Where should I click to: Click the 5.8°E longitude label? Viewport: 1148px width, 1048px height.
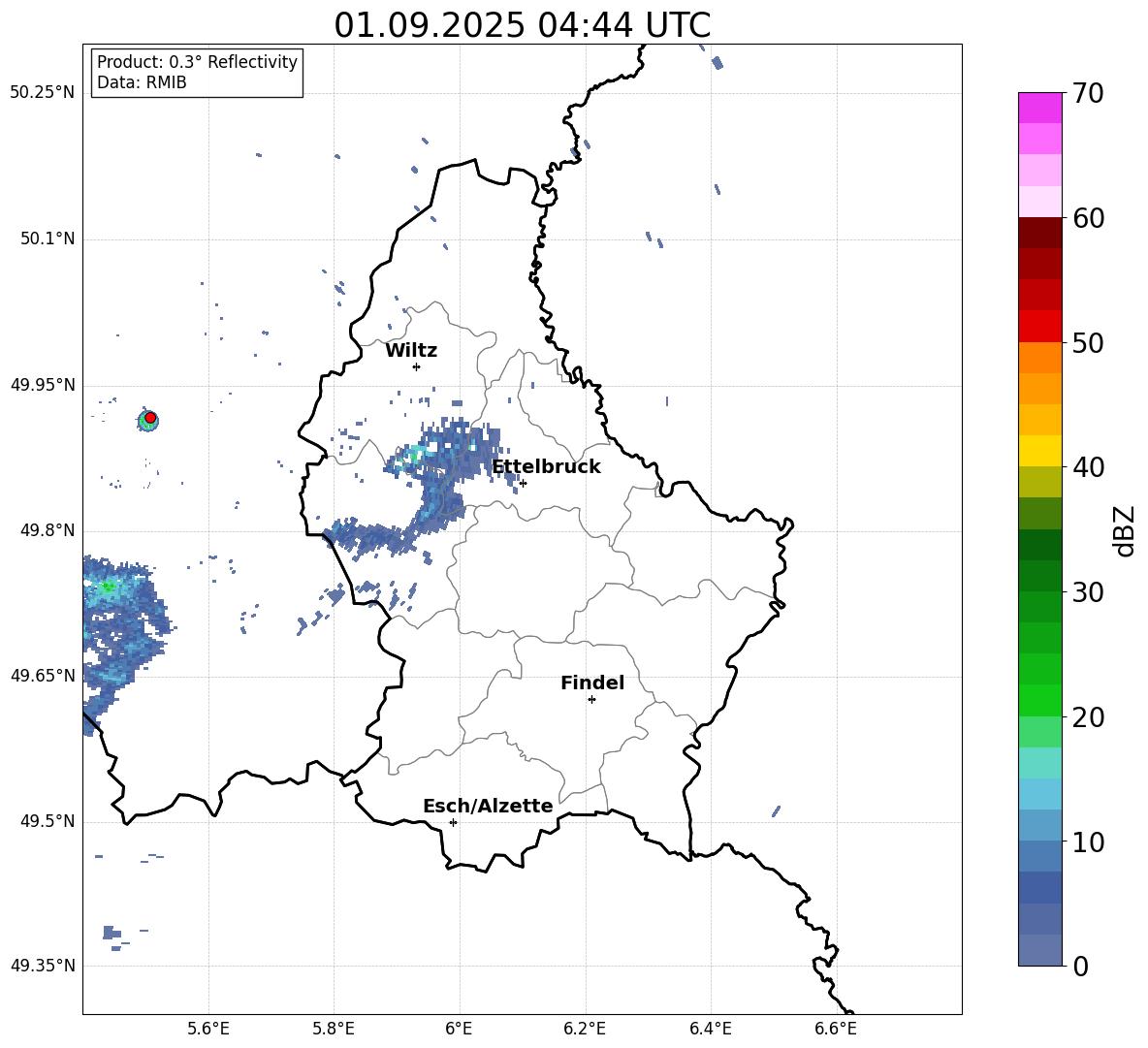coord(334,1030)
